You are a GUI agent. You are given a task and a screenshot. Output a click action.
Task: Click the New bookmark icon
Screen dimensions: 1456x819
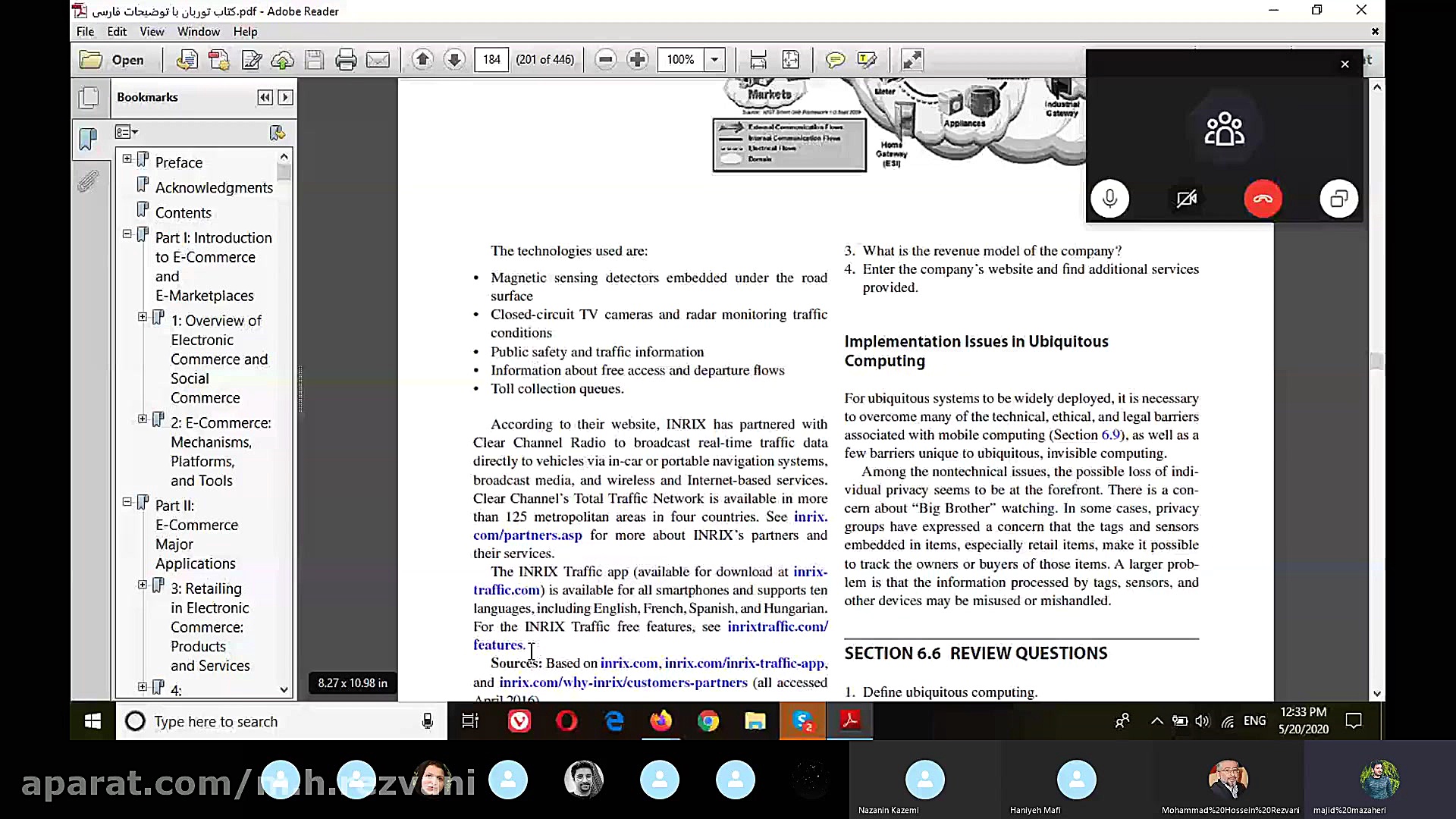coord(278,133)
